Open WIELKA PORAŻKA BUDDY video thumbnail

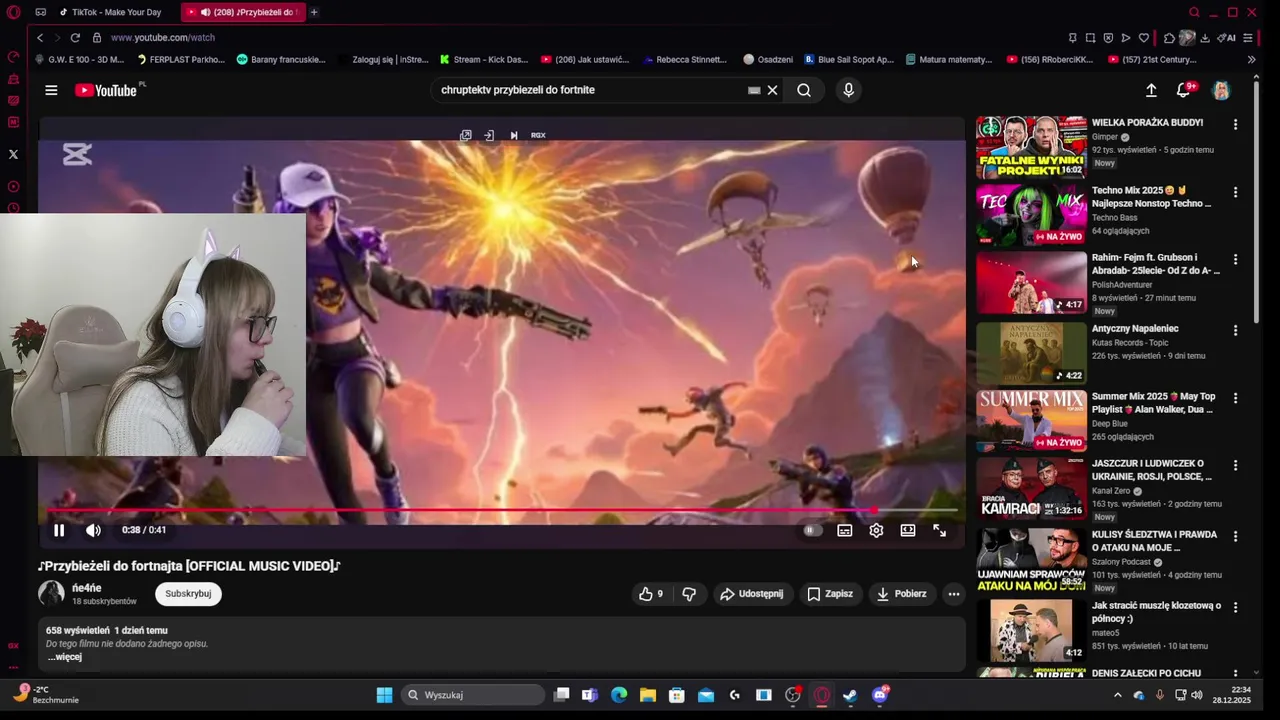tap(1031, 147)
